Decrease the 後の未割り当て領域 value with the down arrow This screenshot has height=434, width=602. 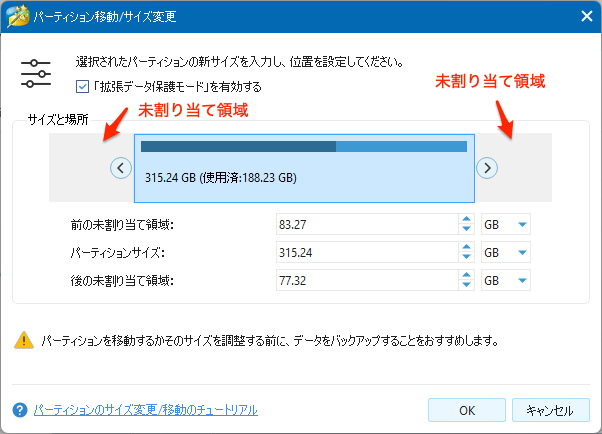[x=466, y=286]
